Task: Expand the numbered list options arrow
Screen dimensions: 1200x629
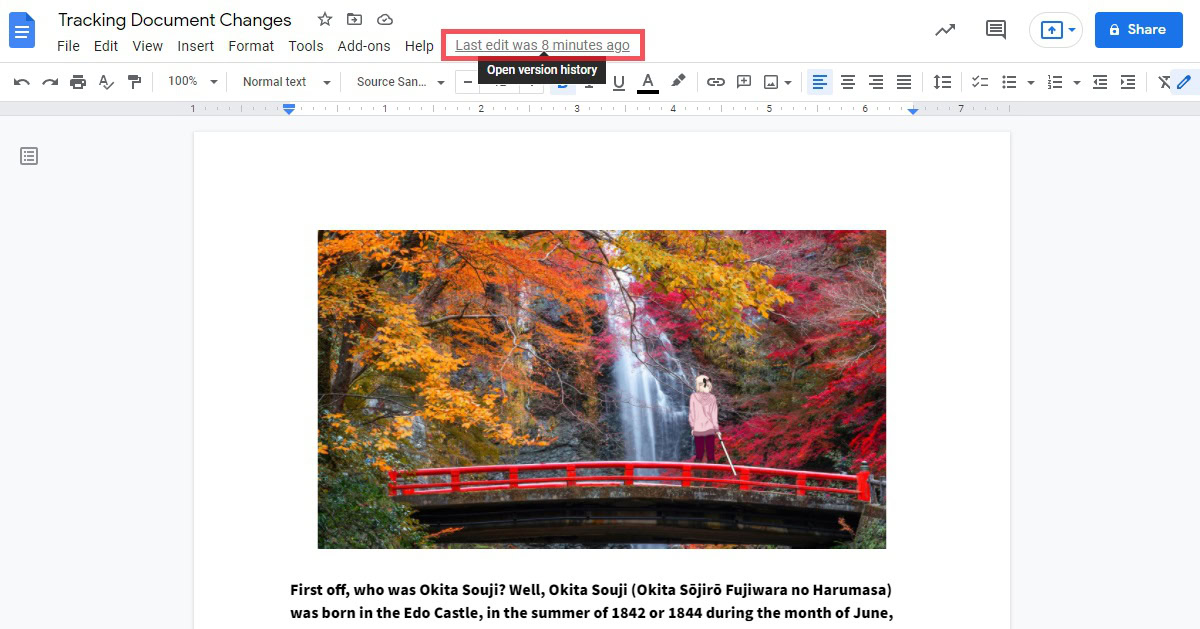Action: click(1076, 82)
